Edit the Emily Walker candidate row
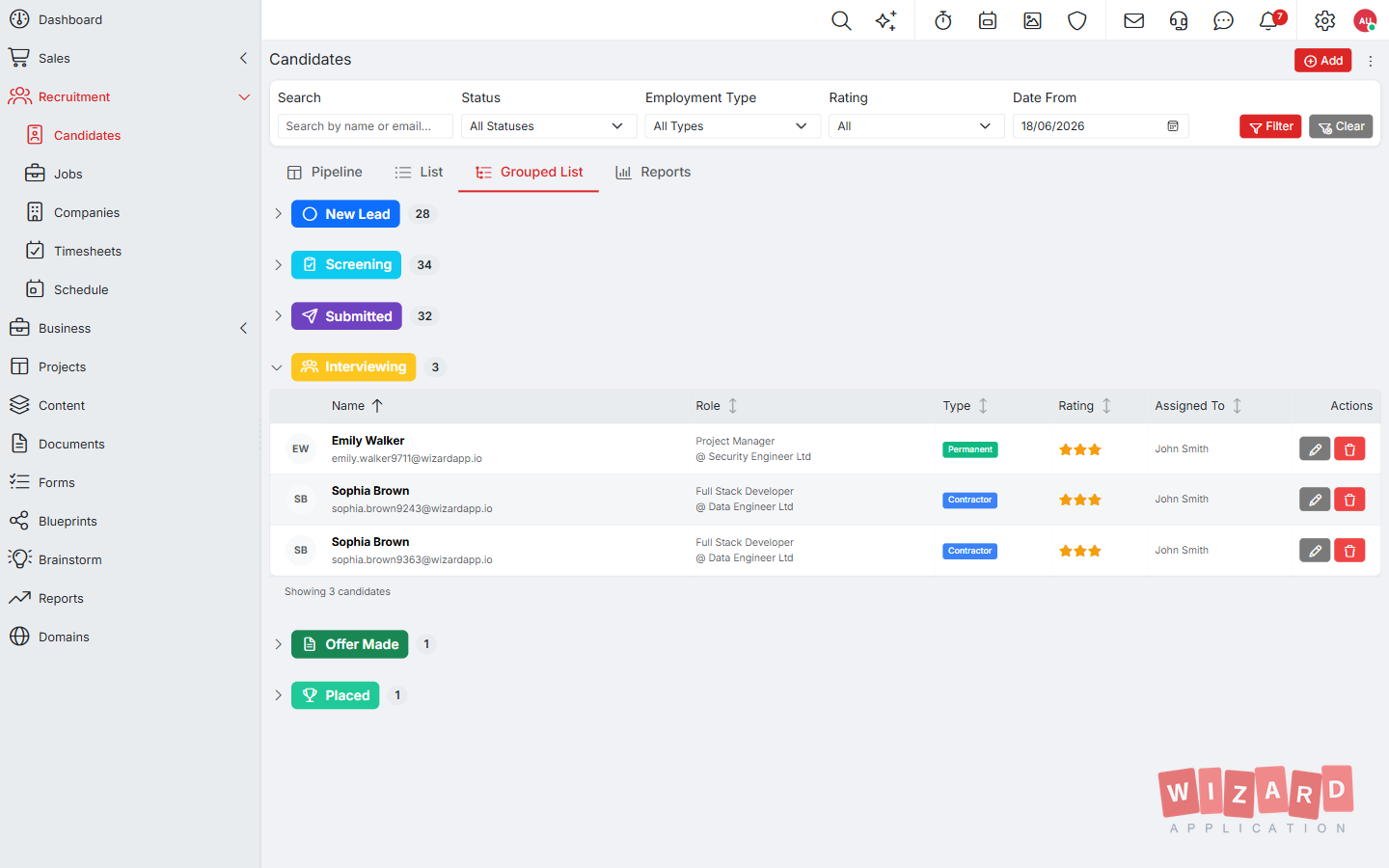Image resolution: width=1389 pixels, height=868 pixels. coord(1315,448)
